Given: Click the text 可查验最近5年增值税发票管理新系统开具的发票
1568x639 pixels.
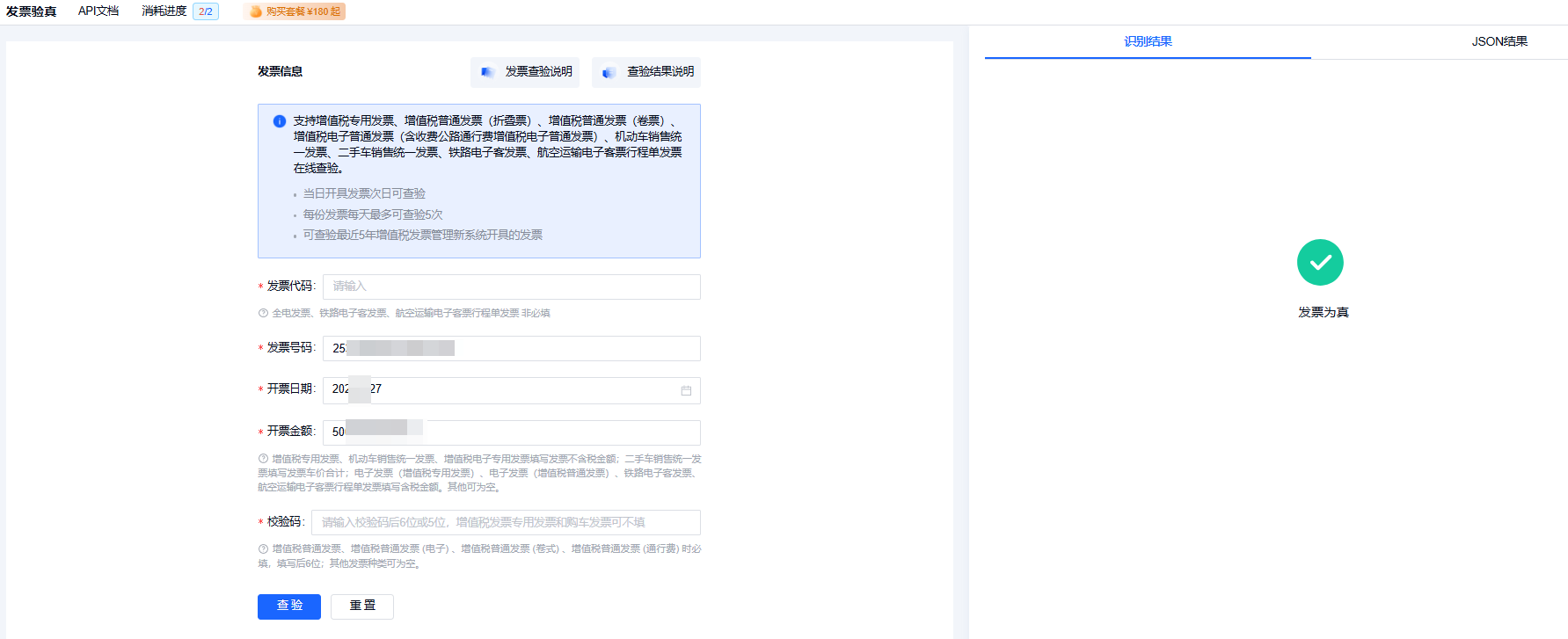Looking at the screenshot, I should 423,235.
